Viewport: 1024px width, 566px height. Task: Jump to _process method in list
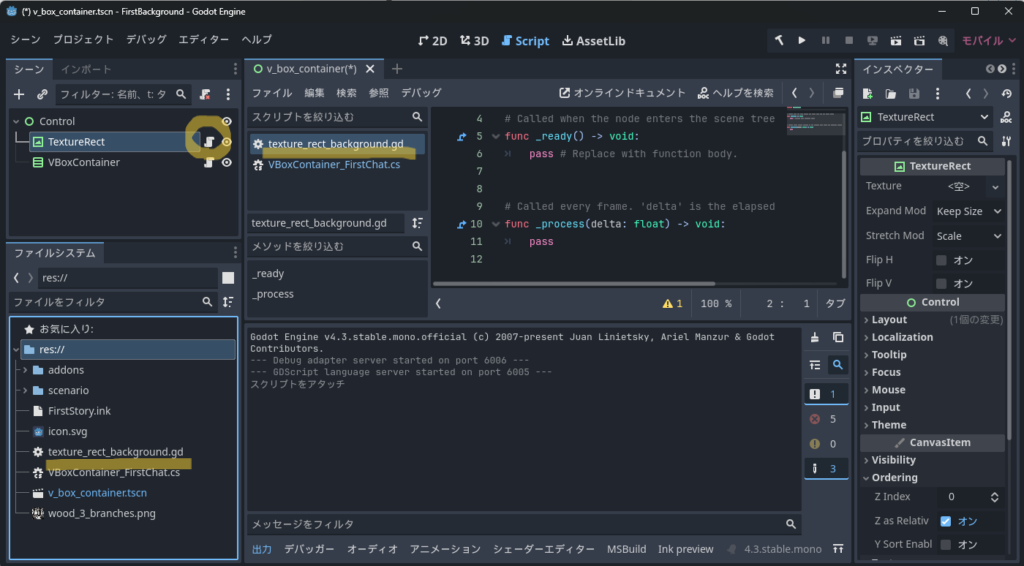[x=273, y=294]
